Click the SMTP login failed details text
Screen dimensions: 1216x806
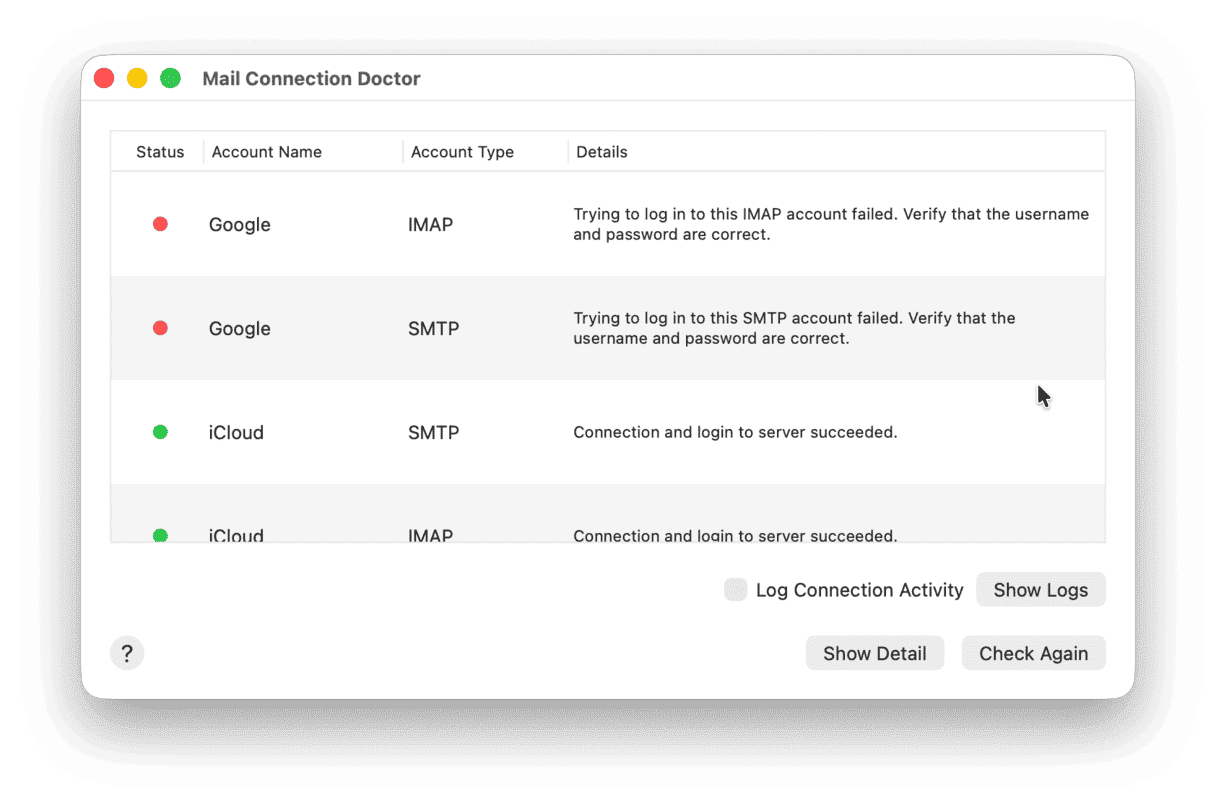(x=794, y=329)
